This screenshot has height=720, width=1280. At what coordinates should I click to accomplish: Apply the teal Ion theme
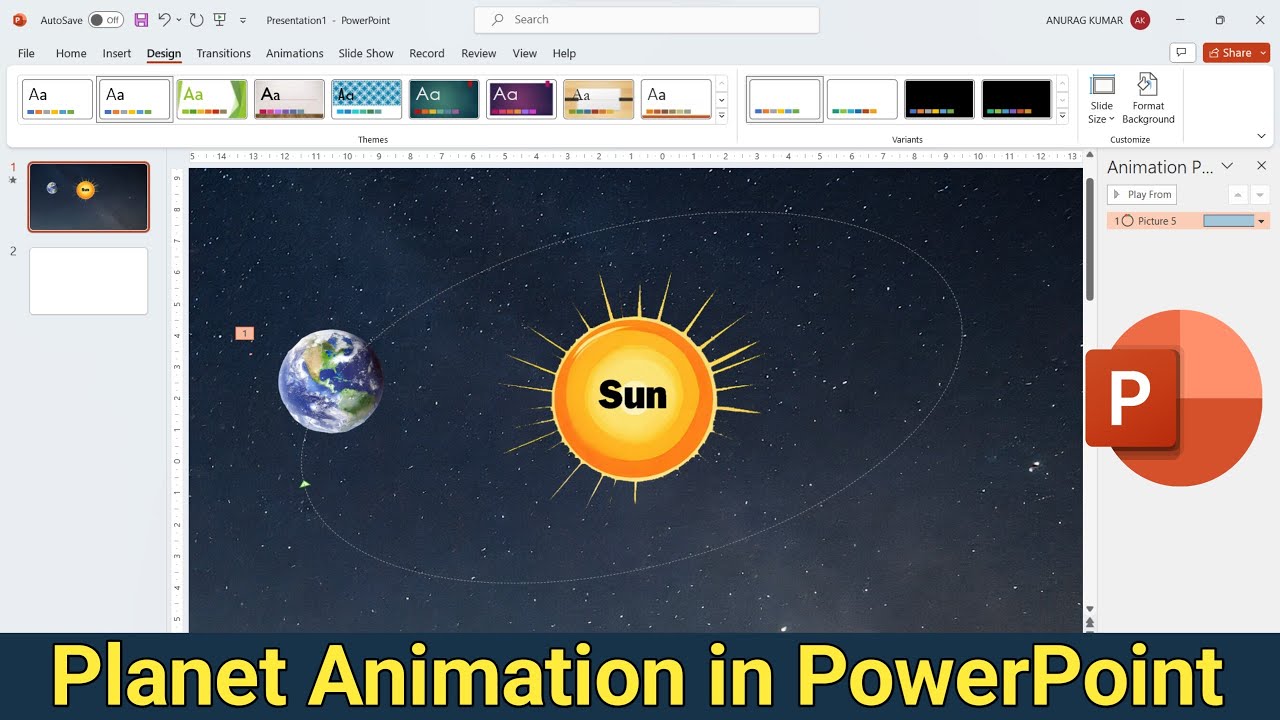pos(444,99)
